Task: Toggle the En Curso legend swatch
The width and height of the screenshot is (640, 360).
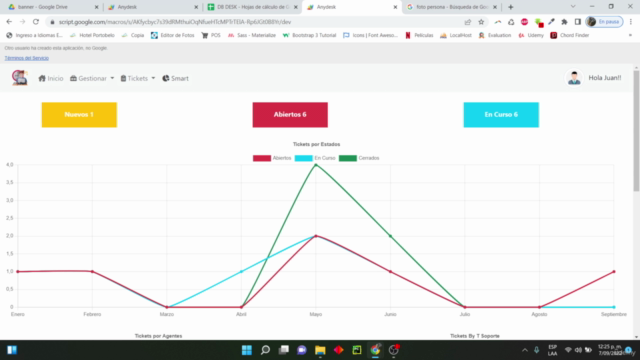Action: coord(304,158)
